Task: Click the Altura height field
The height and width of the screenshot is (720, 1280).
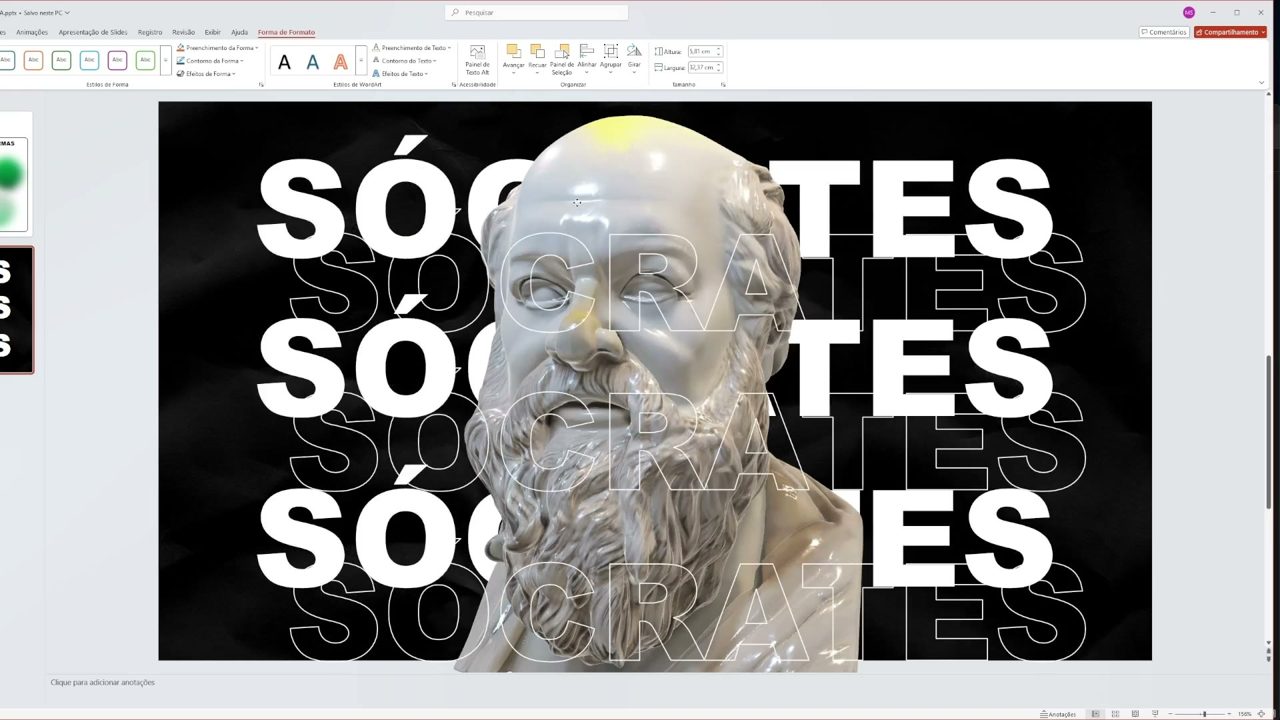Action: tap(704, 51)
